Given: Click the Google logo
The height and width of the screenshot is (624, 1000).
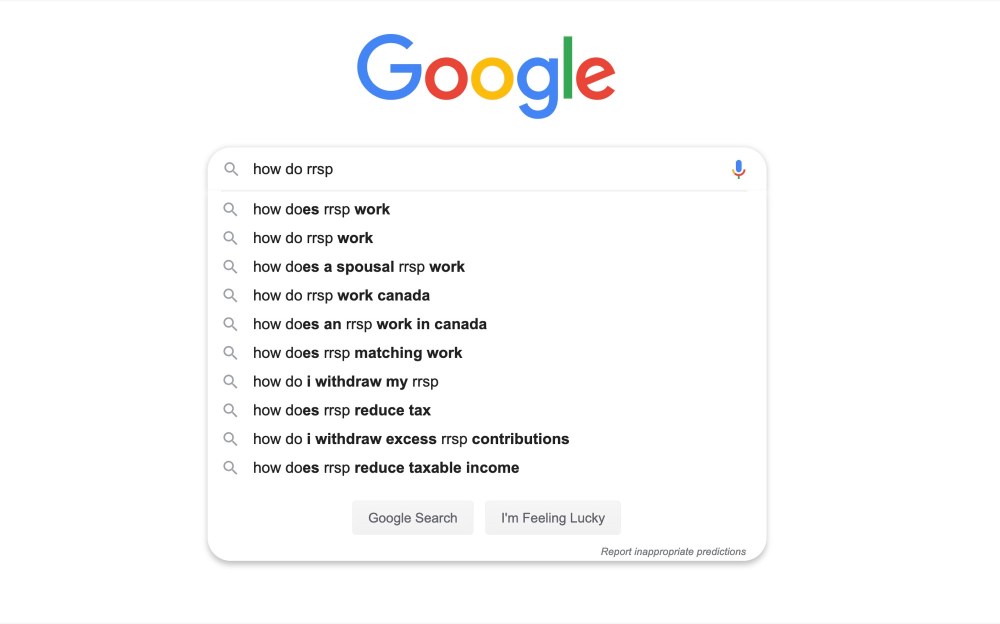Looking at the screenshot, I should pos(486,75).
